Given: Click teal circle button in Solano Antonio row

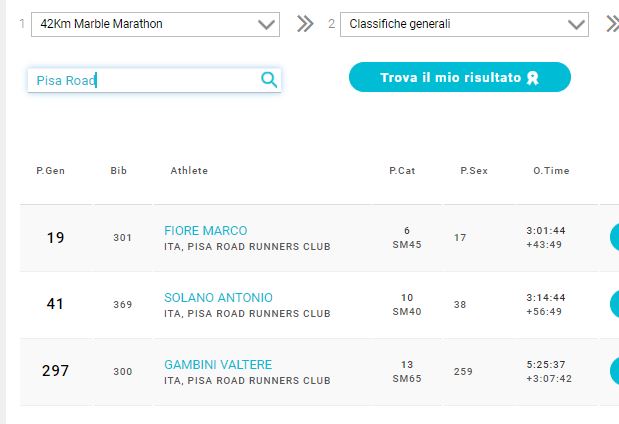Looking at the screenshot, I should point(614,304).
